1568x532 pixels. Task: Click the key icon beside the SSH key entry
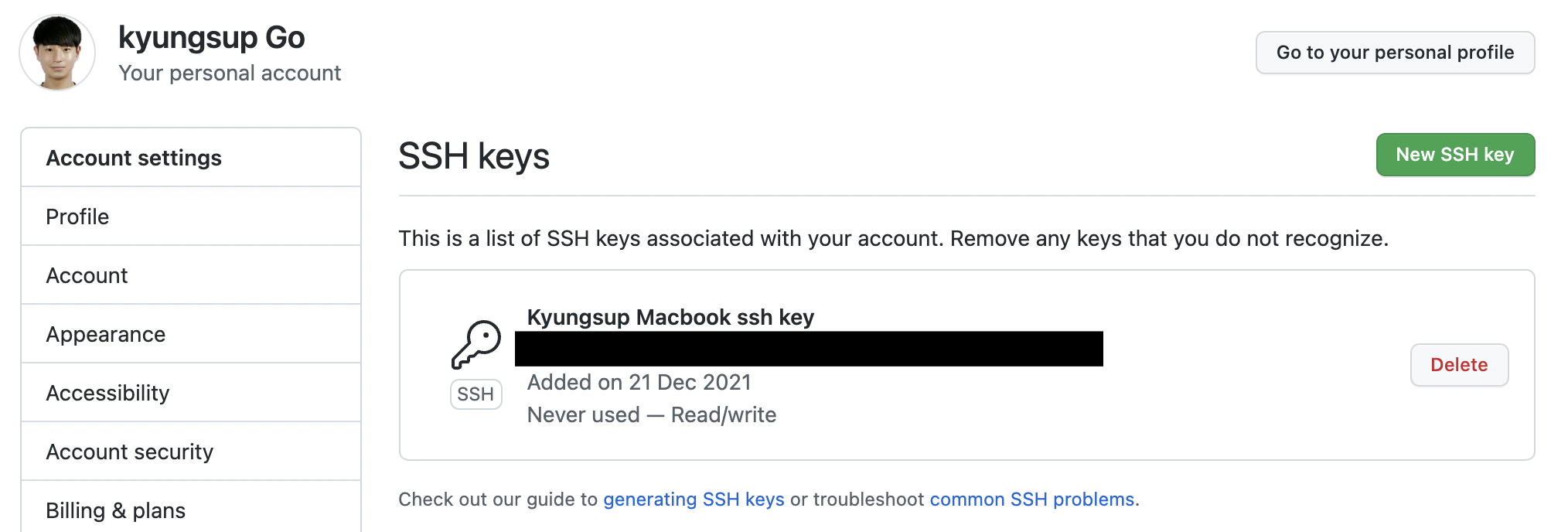coord(476,345)
